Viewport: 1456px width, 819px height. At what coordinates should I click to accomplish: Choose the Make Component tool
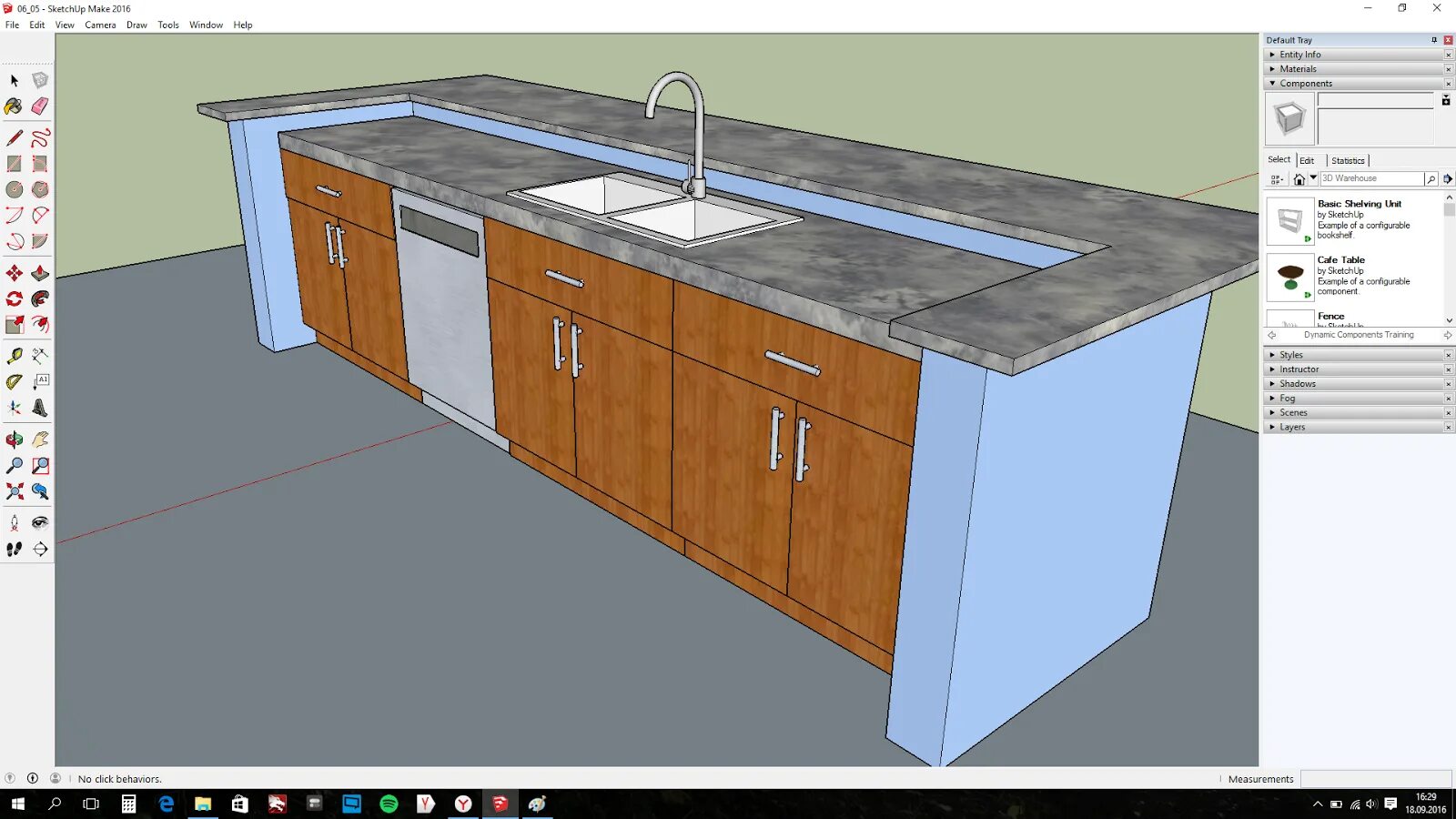(x=40, y=81)
